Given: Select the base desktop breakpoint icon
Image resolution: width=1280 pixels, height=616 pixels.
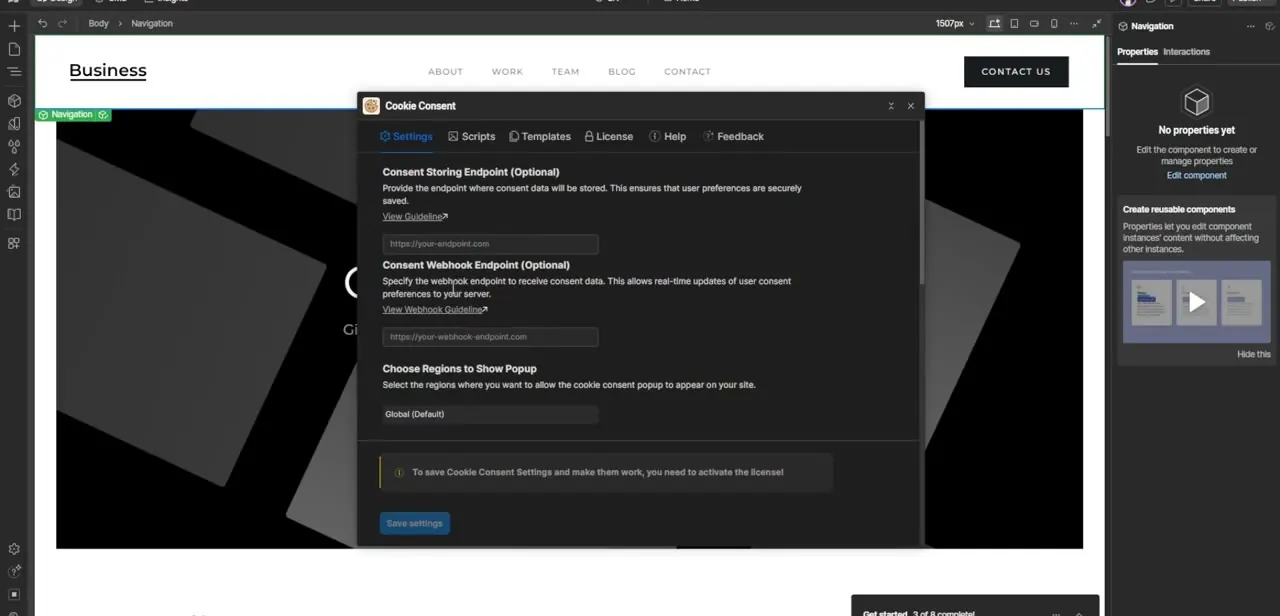Looking at the screenshot, I should (x=994, y=23).
